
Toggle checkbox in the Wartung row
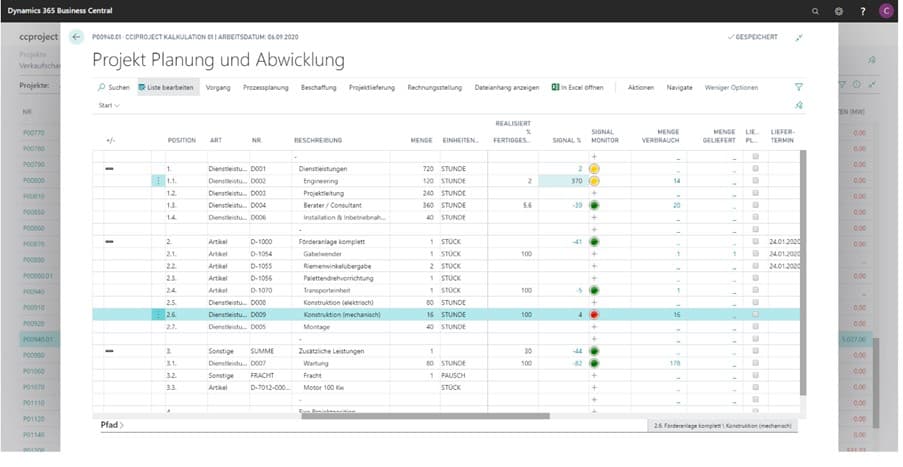click(x=754, y=363)
